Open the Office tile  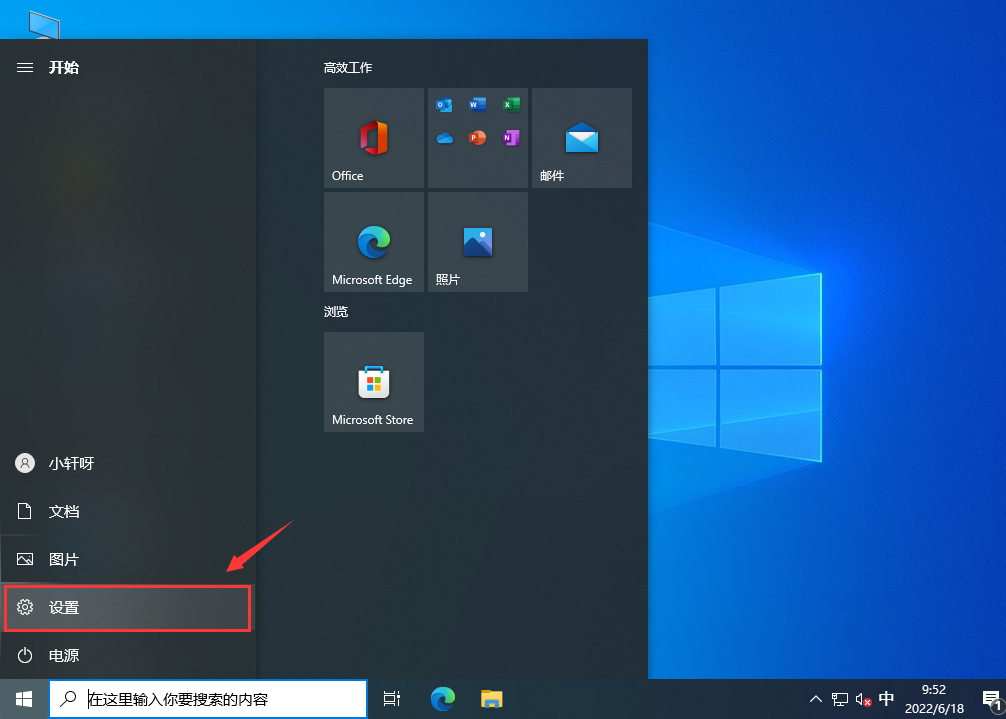pyautogui.click(x=373, y=138)
